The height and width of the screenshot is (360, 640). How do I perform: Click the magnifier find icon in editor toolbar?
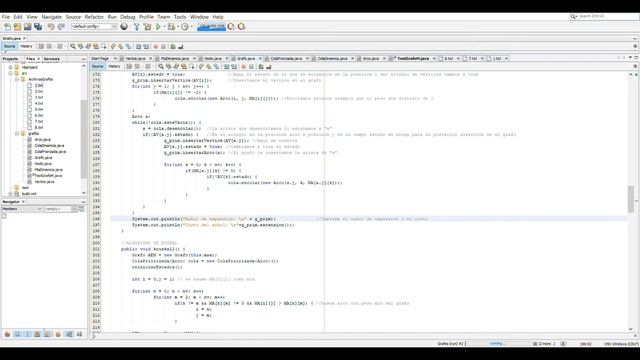point(161,67)
